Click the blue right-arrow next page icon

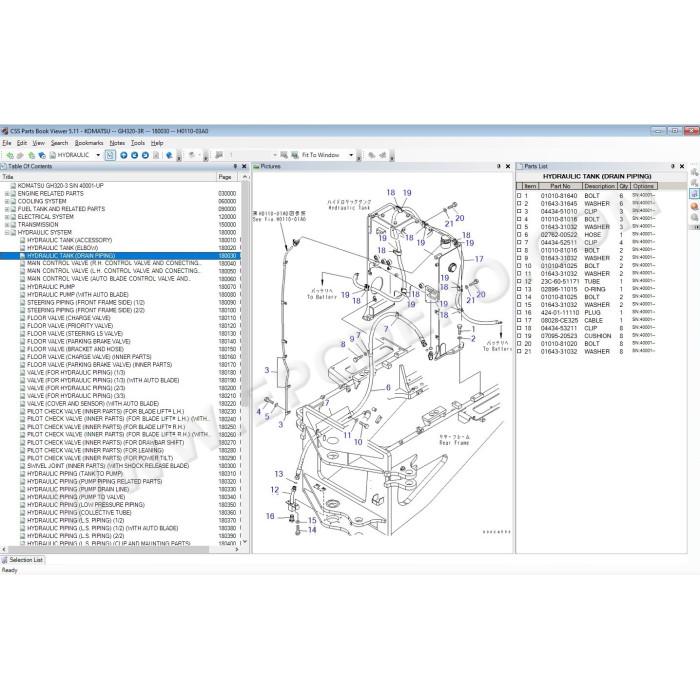[145, 155]
